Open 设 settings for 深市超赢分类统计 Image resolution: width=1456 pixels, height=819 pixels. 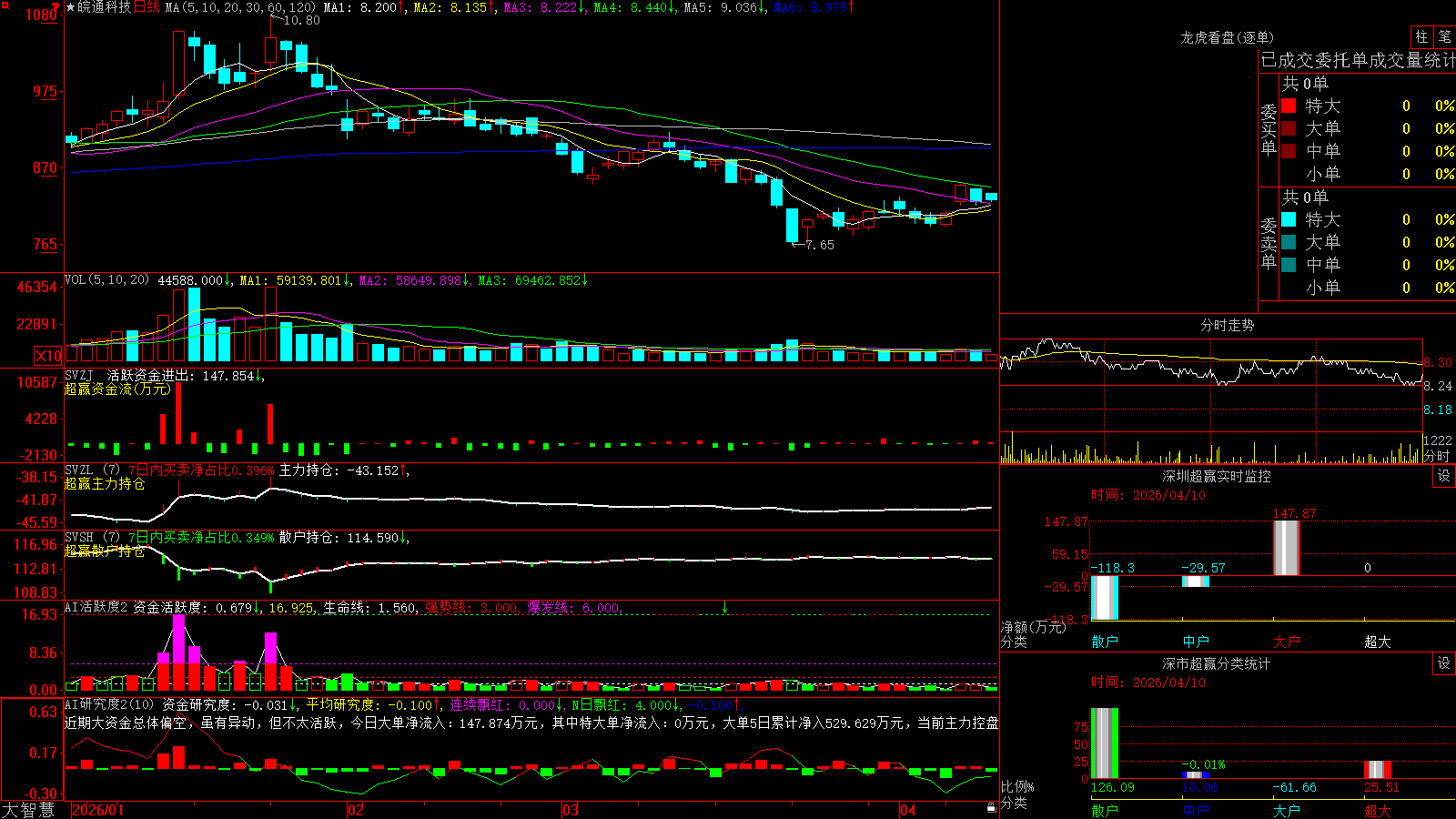1444,663
